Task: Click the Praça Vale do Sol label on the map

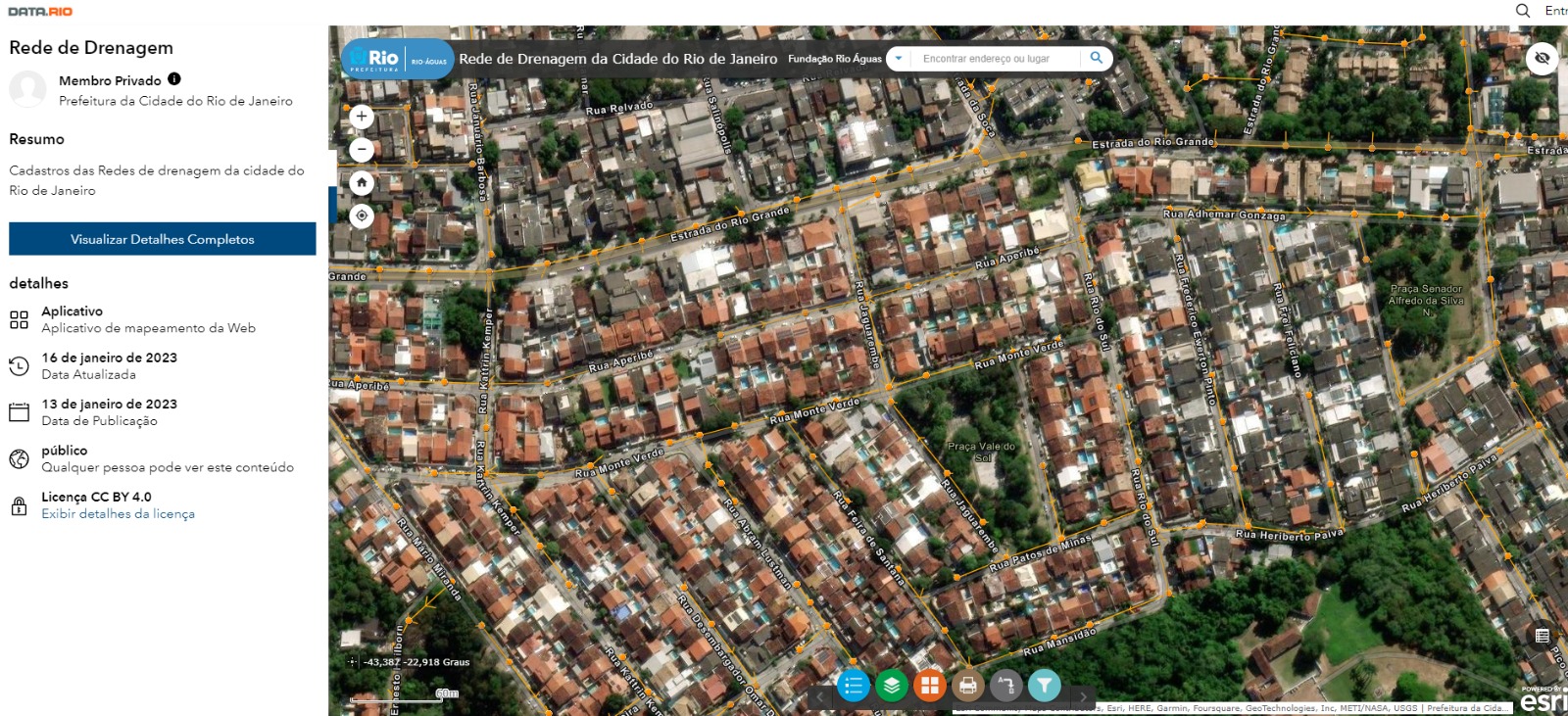Action: (981, 452)
